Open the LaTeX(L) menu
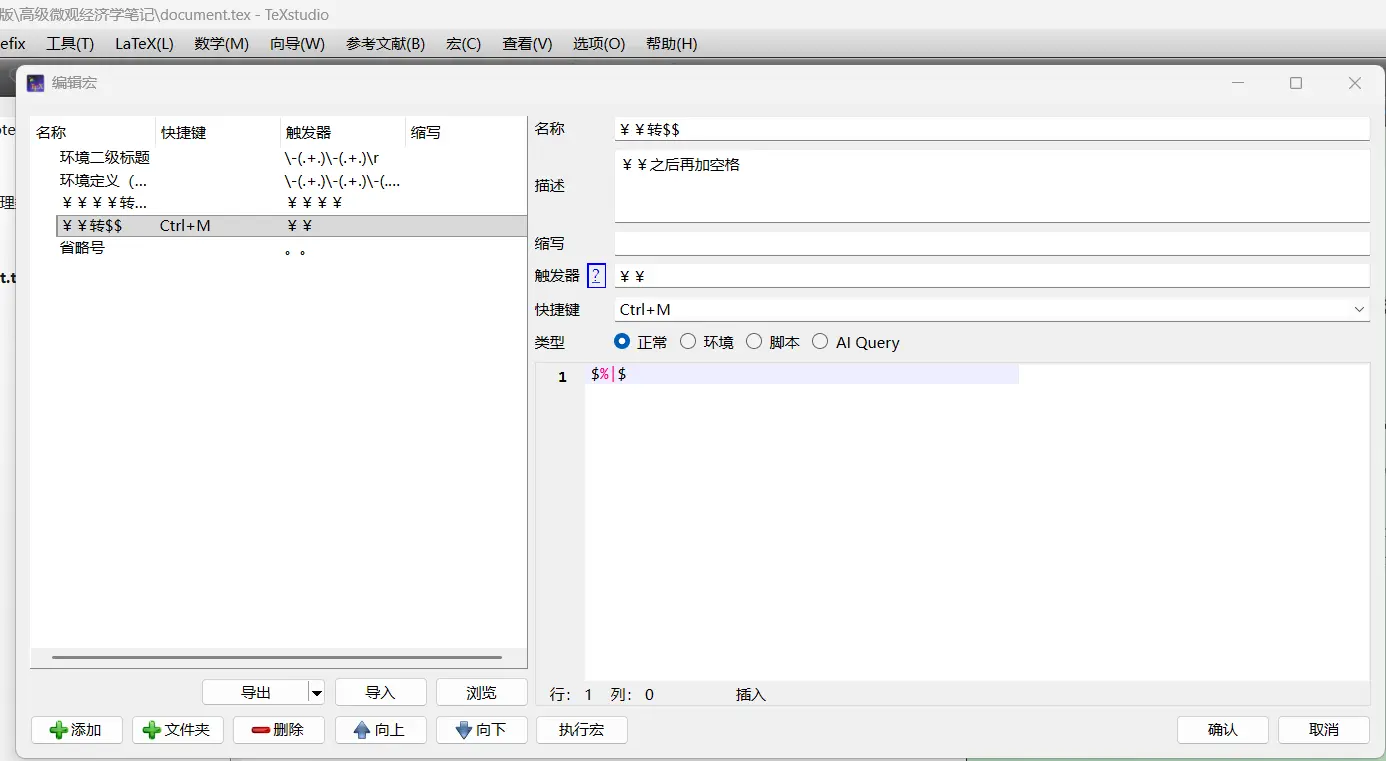1386x761 pixels. [x=144, y=44]
